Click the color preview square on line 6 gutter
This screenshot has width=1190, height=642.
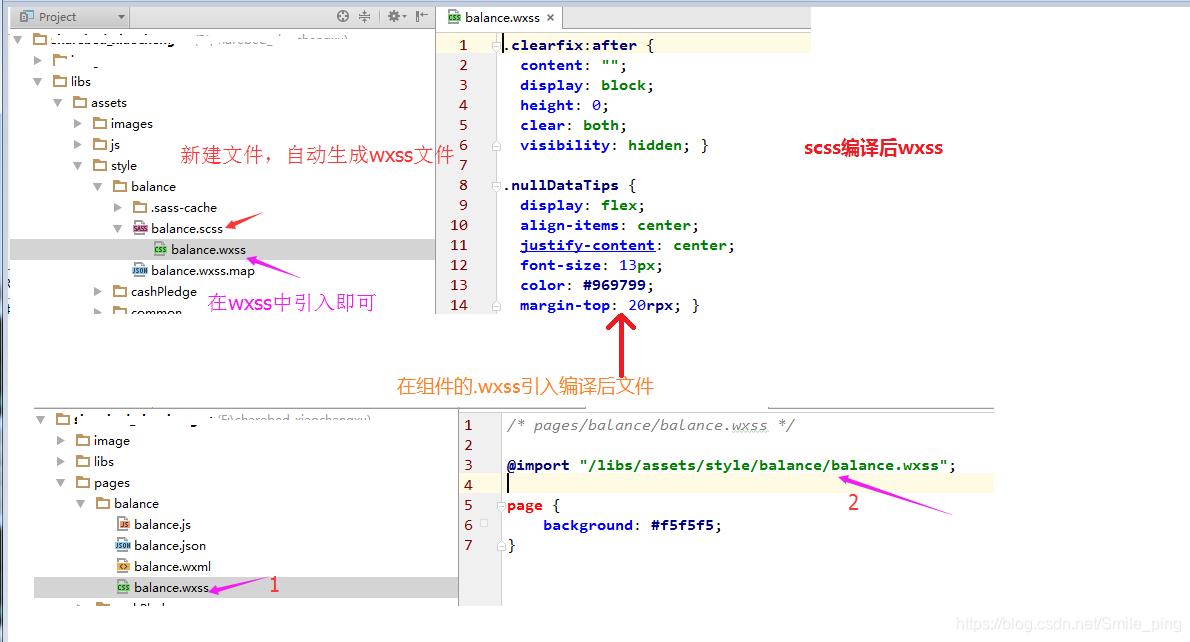point(484,523)
